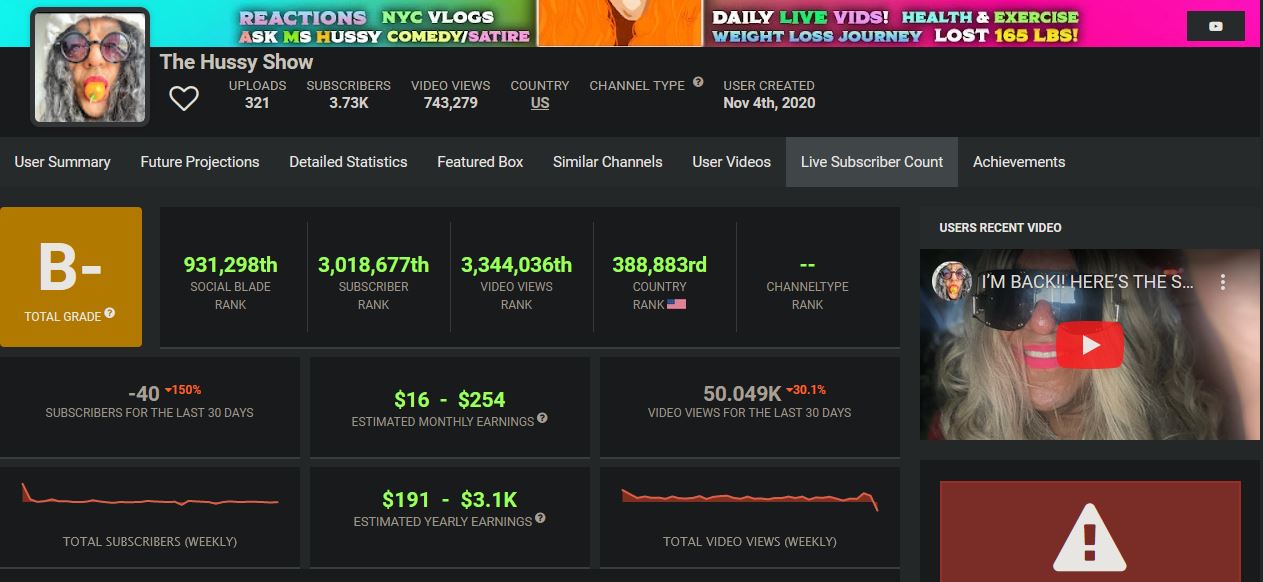Click the Users Recent Video heading

tap(1000, 228)
